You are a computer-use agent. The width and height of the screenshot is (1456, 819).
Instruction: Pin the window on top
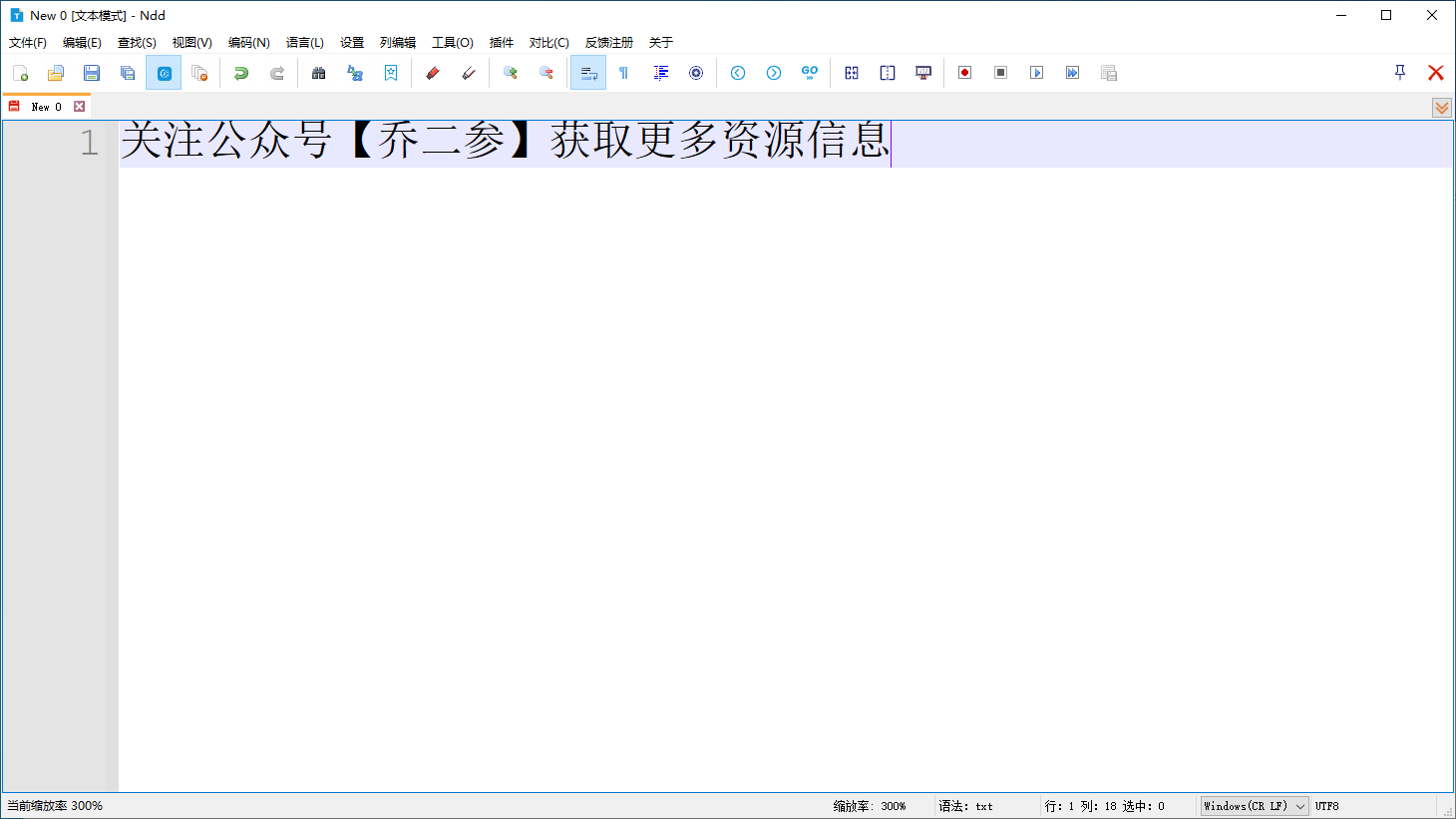1400,73
